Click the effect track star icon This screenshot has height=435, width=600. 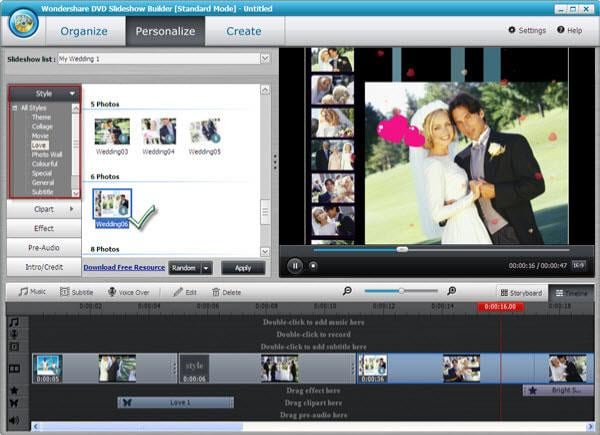(14, 390)
